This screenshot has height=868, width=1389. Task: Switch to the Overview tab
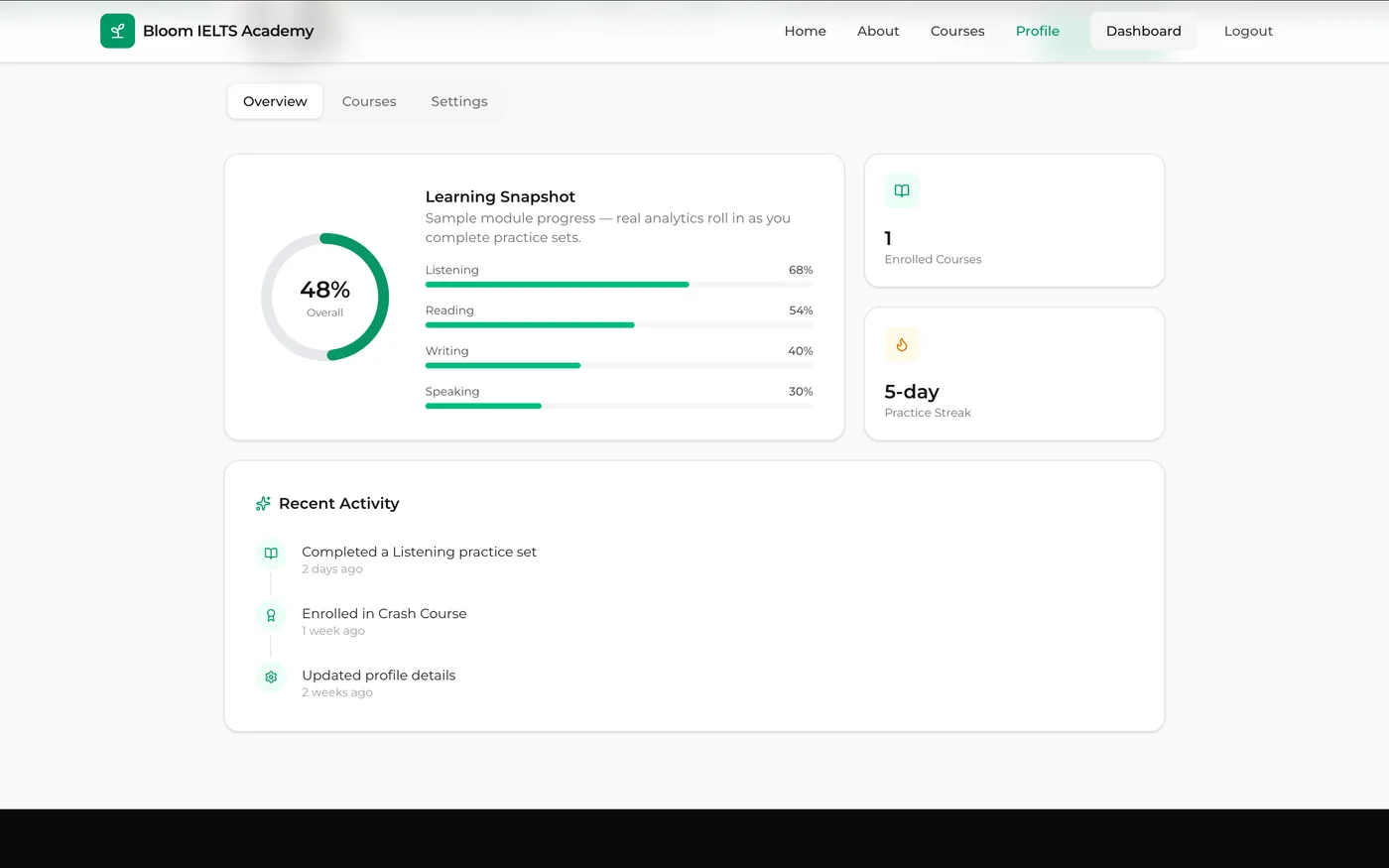[275, 101]
